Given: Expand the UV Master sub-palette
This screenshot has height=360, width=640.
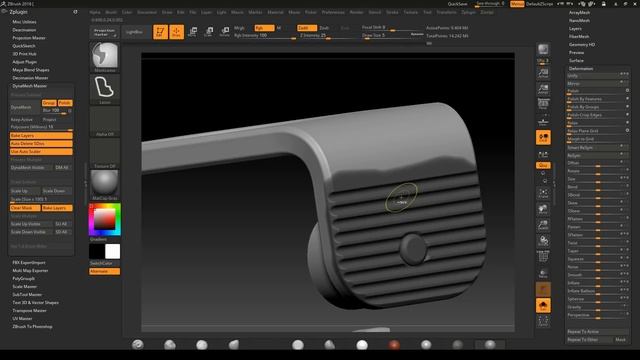Looking at the screenshot, I should (22, 318).
